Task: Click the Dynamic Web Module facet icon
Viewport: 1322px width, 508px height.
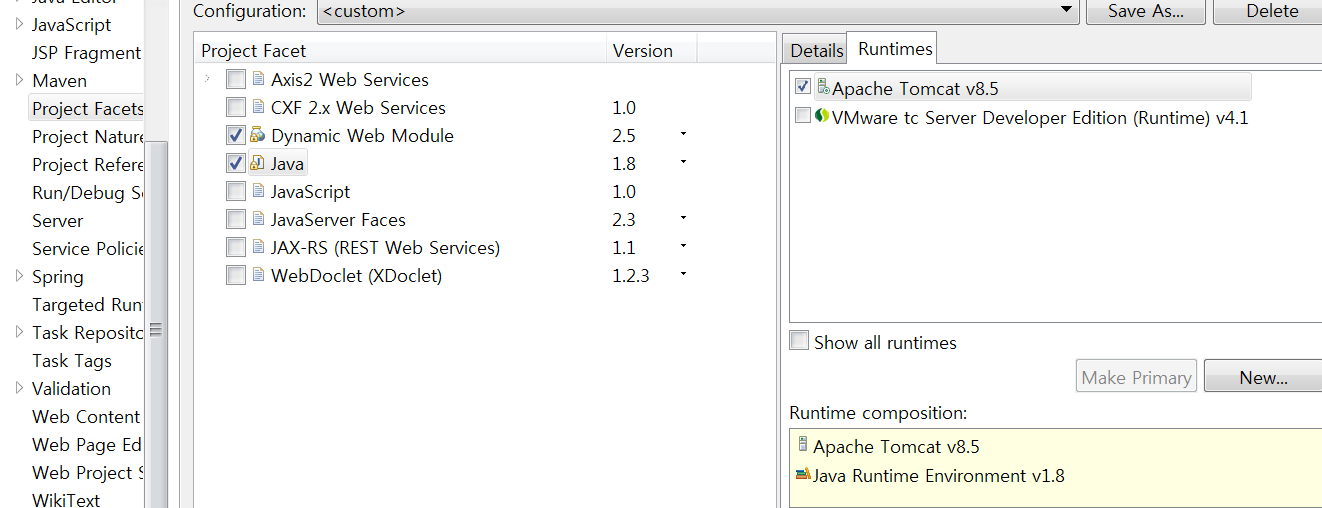Action: pos(258,135)
